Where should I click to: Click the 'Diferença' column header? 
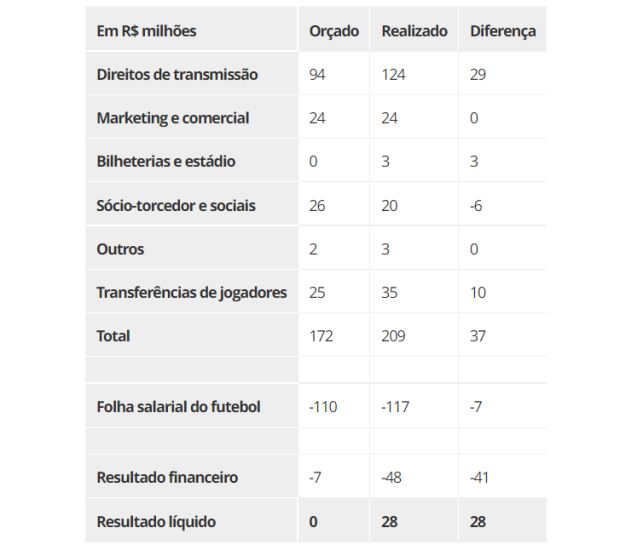click(x=502, y=31)
